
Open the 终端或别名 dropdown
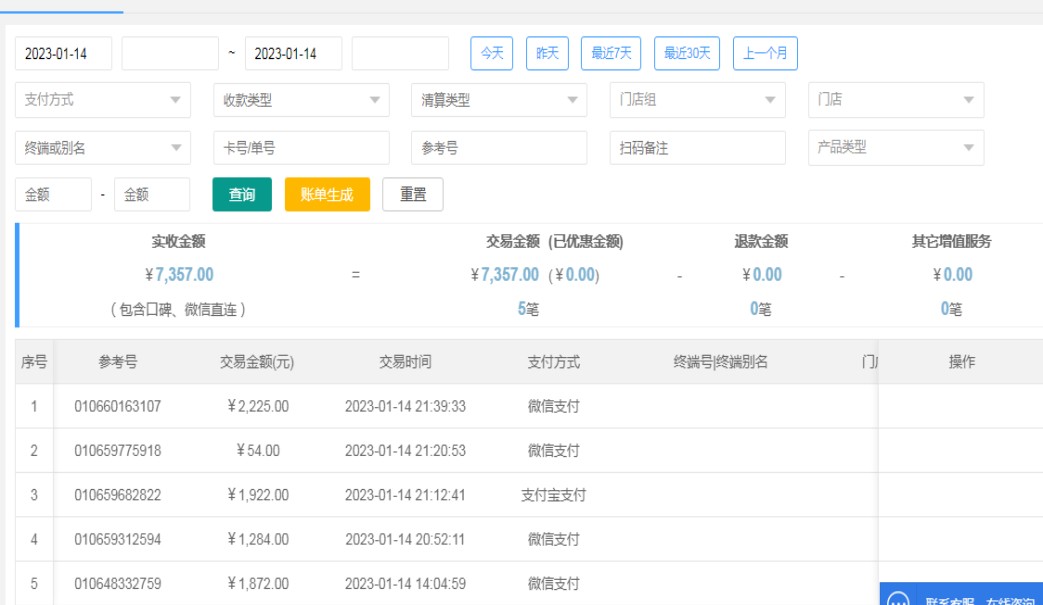[x=102, y=148]
